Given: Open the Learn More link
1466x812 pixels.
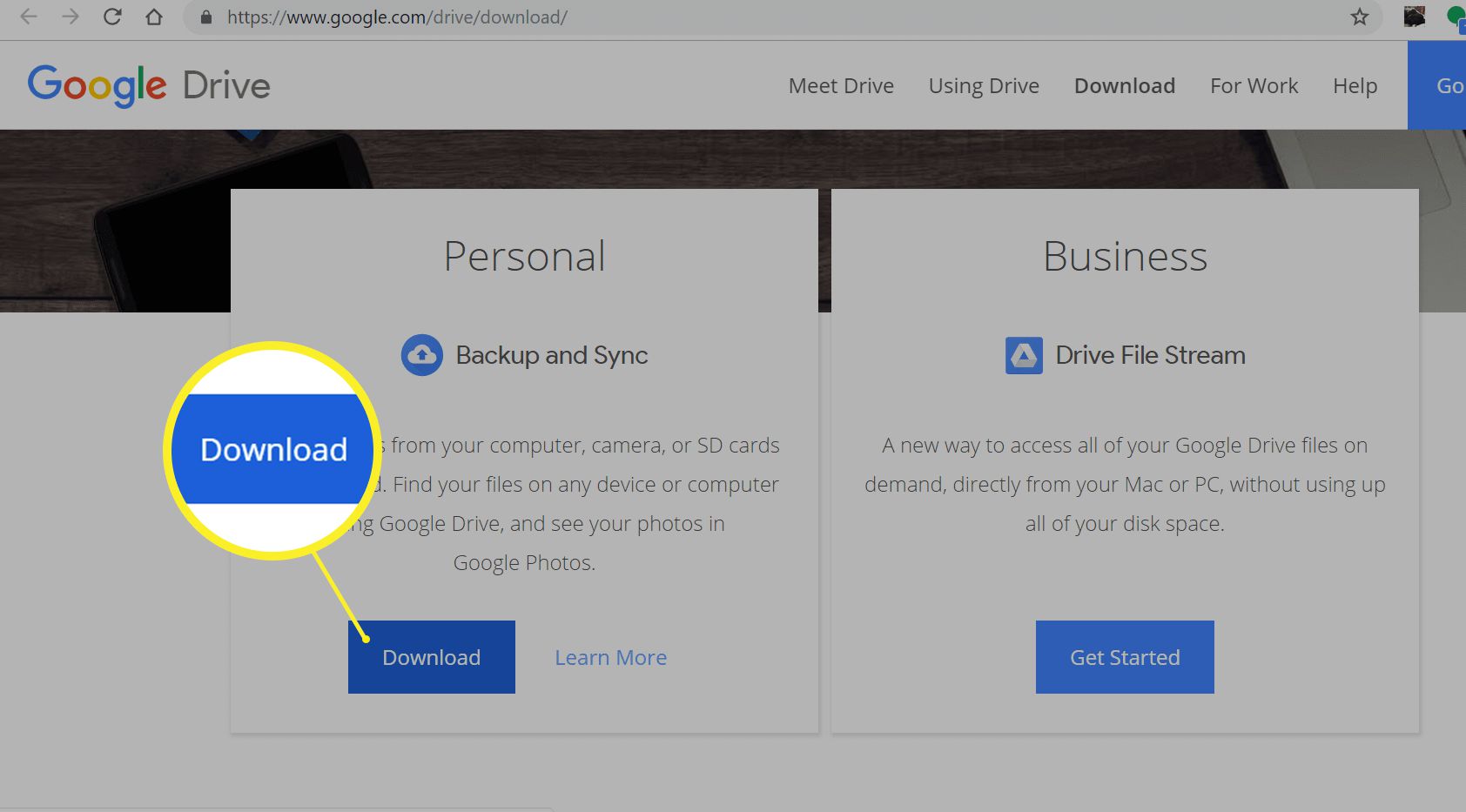Looking at the screenshot, I should [x=611, y=658].
